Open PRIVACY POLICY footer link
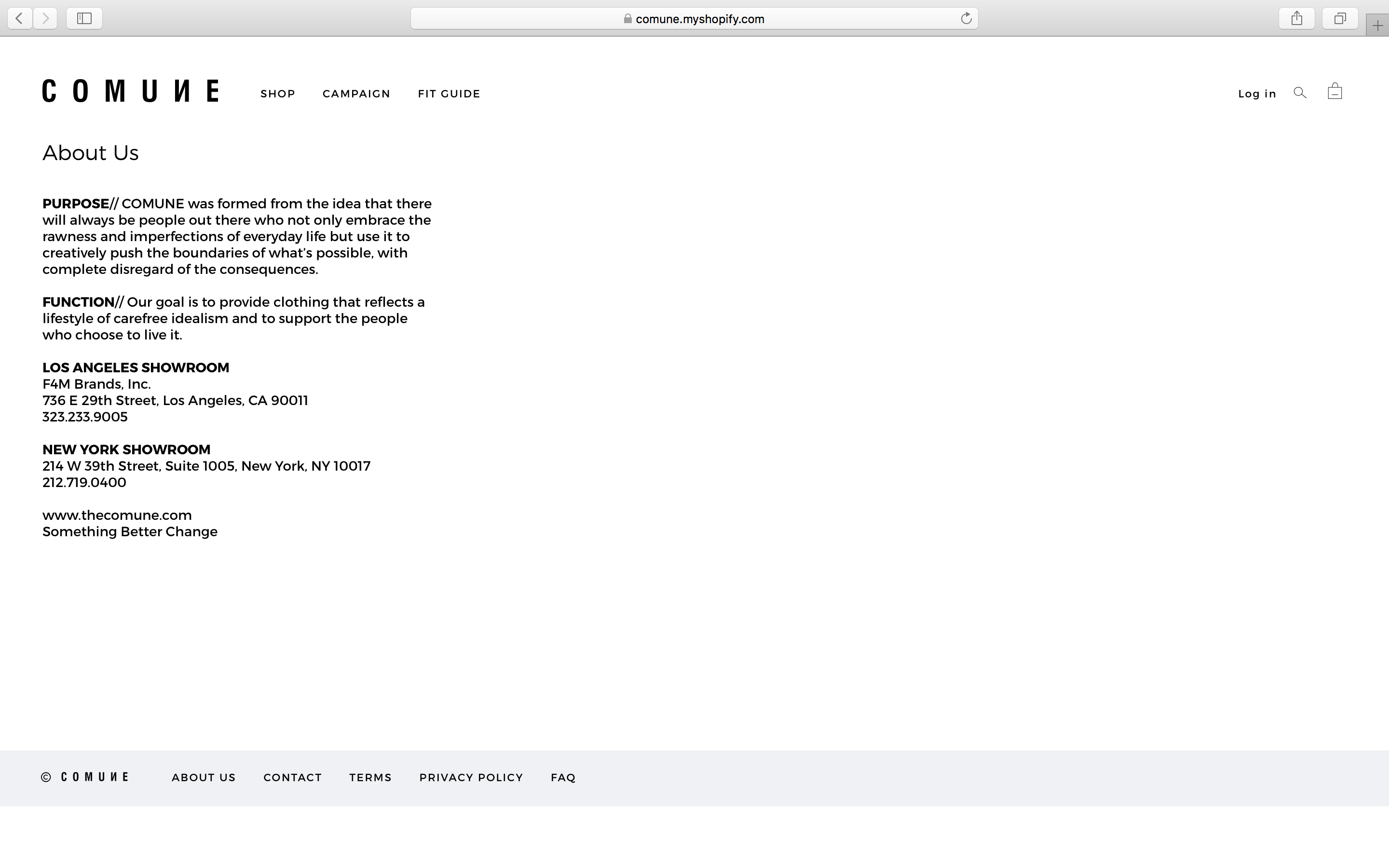The height and width of the screenshot is (868, 1389). tap(471, 777)
